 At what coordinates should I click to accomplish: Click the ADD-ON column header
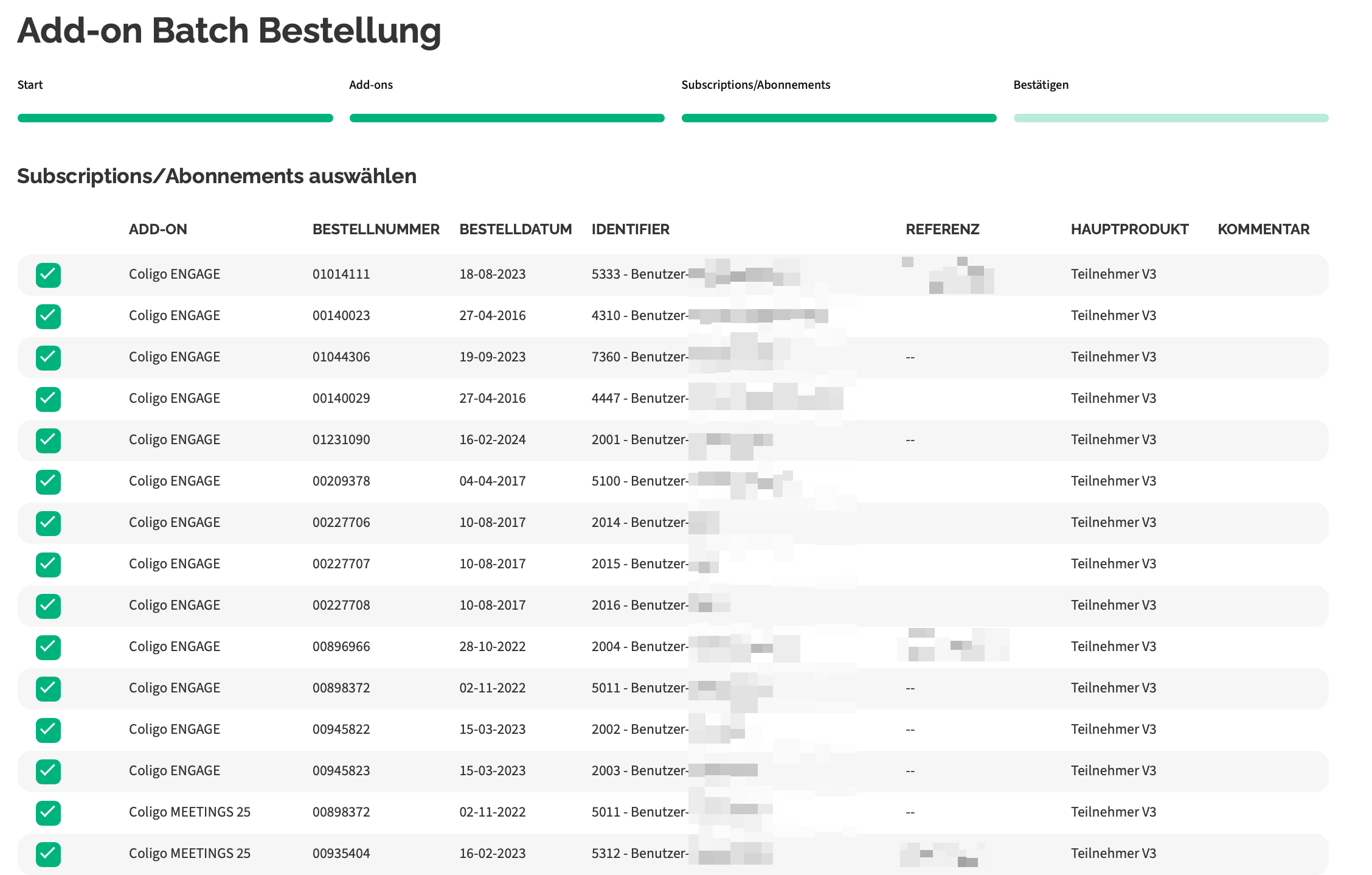158,229
